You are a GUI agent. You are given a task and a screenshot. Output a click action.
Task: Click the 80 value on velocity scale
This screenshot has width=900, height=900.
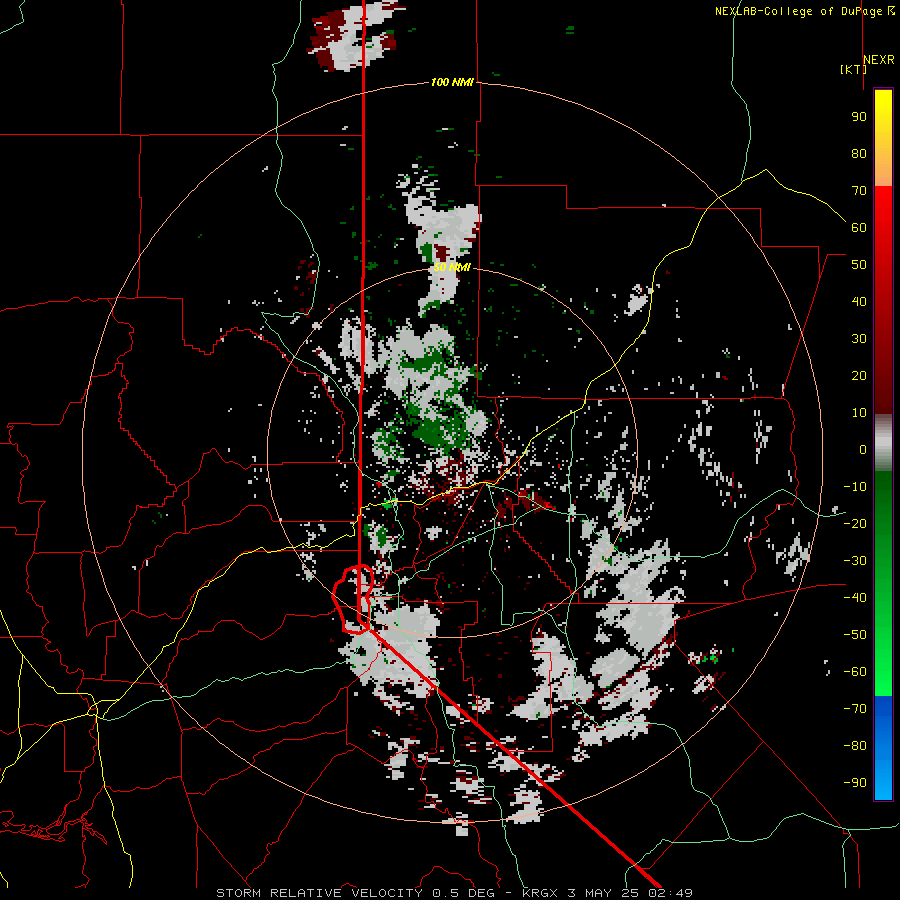coord(859,153)
